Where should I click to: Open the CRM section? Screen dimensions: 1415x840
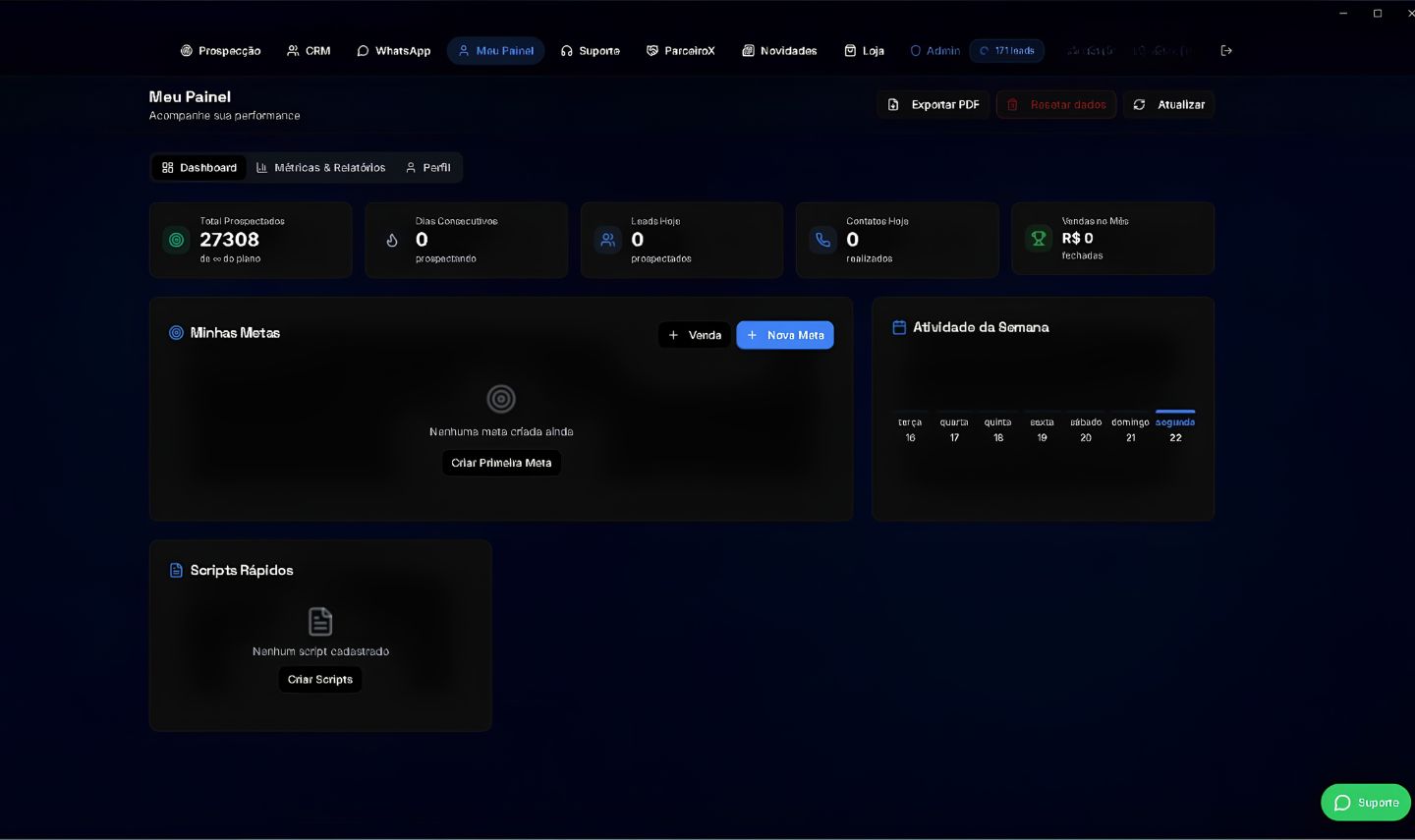click(x=309, y=51)
